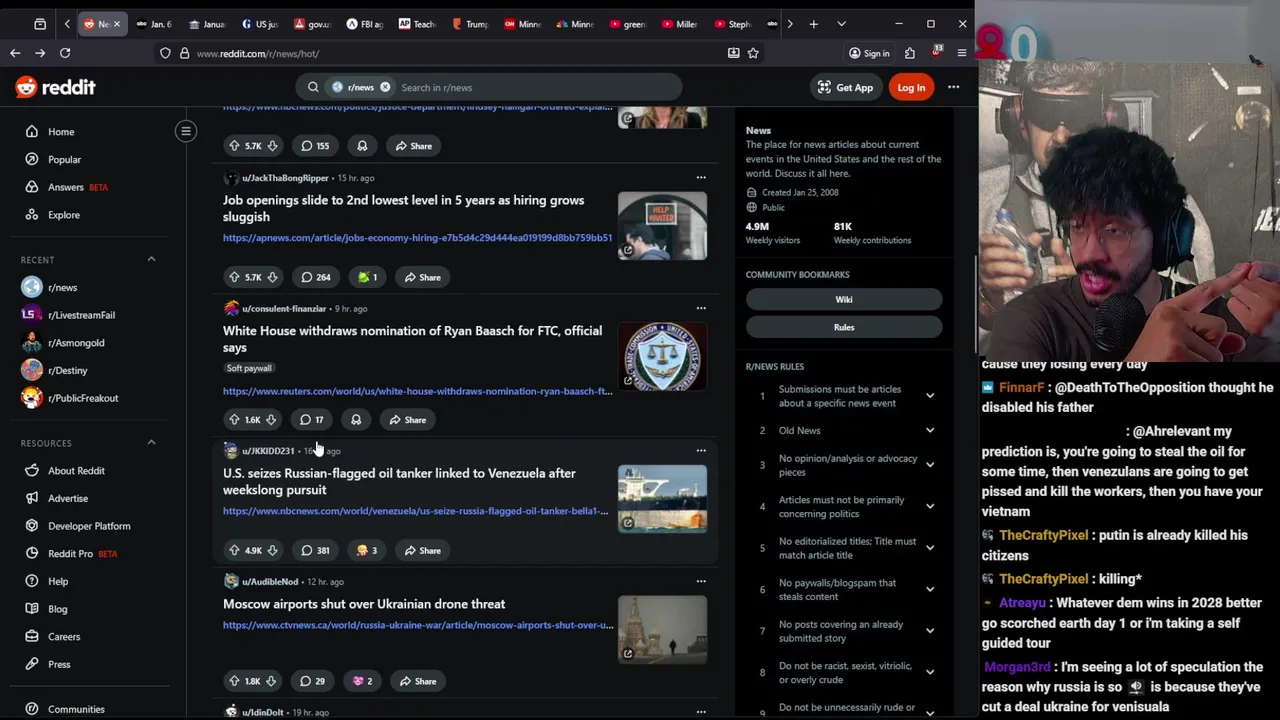Open Job openings post thumbnail
This screenshot has height=720, width=1280.
tap(662, 226)
